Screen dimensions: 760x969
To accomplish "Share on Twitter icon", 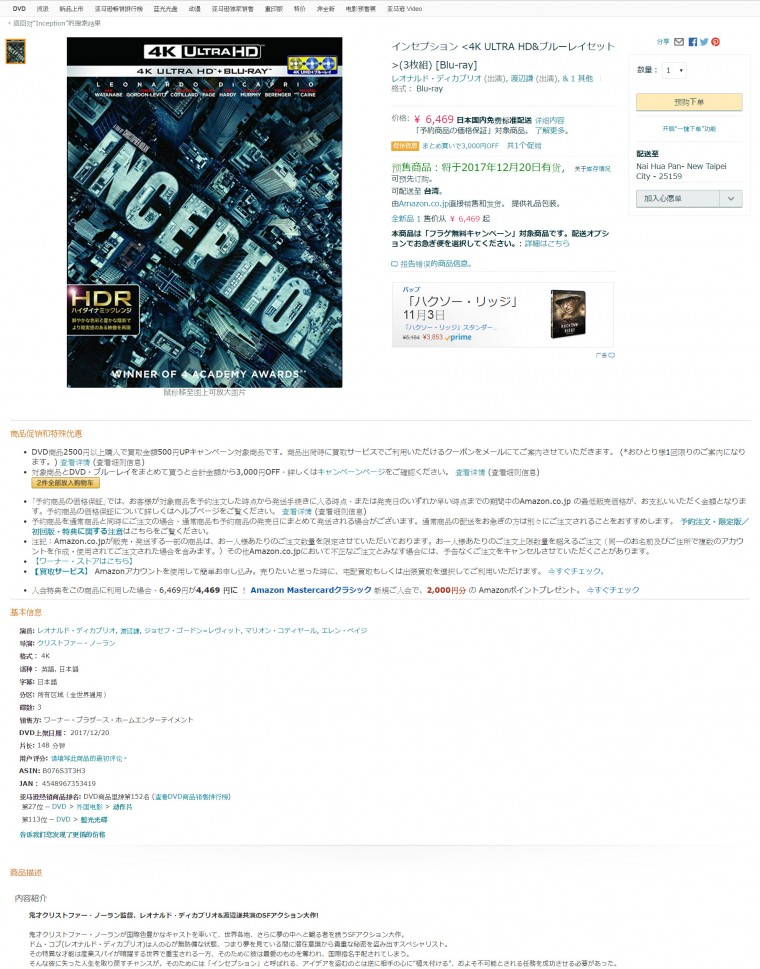I will (704, 42).
